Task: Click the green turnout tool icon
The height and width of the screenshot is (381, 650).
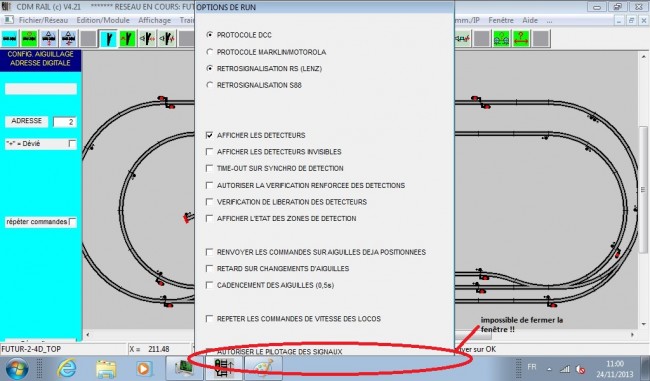Action: 128,39
